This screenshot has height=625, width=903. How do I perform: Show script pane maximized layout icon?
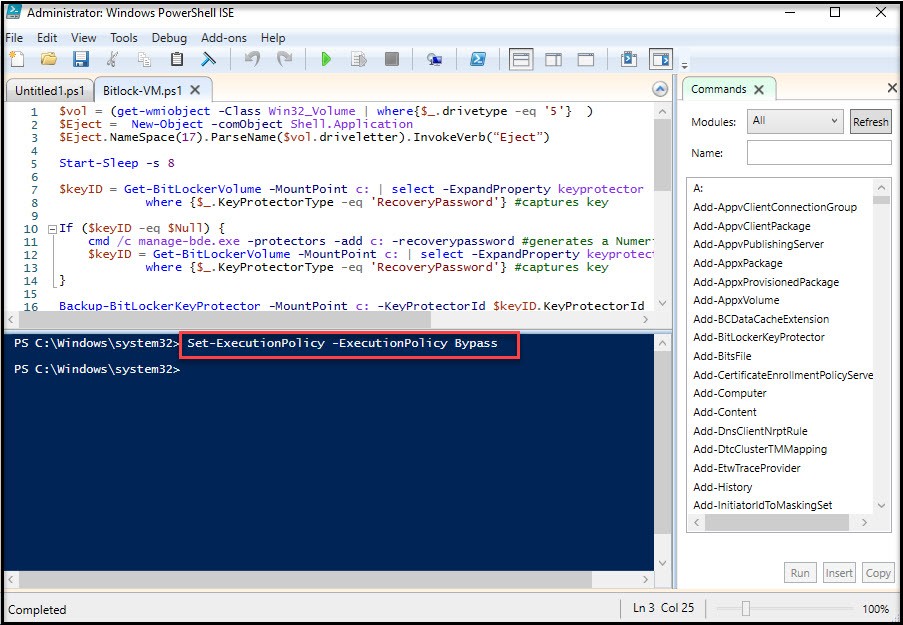586,59
